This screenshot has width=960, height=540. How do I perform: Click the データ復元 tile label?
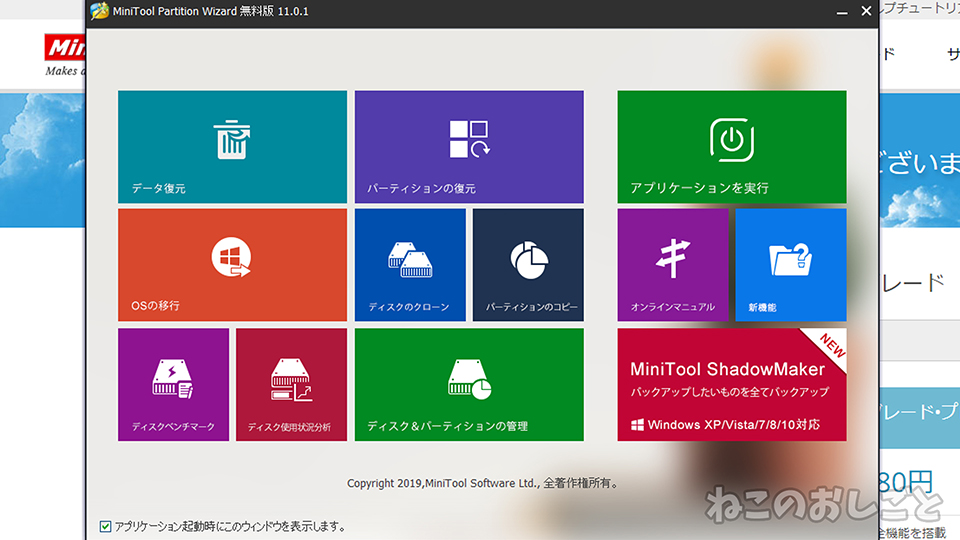coord(159,189)
